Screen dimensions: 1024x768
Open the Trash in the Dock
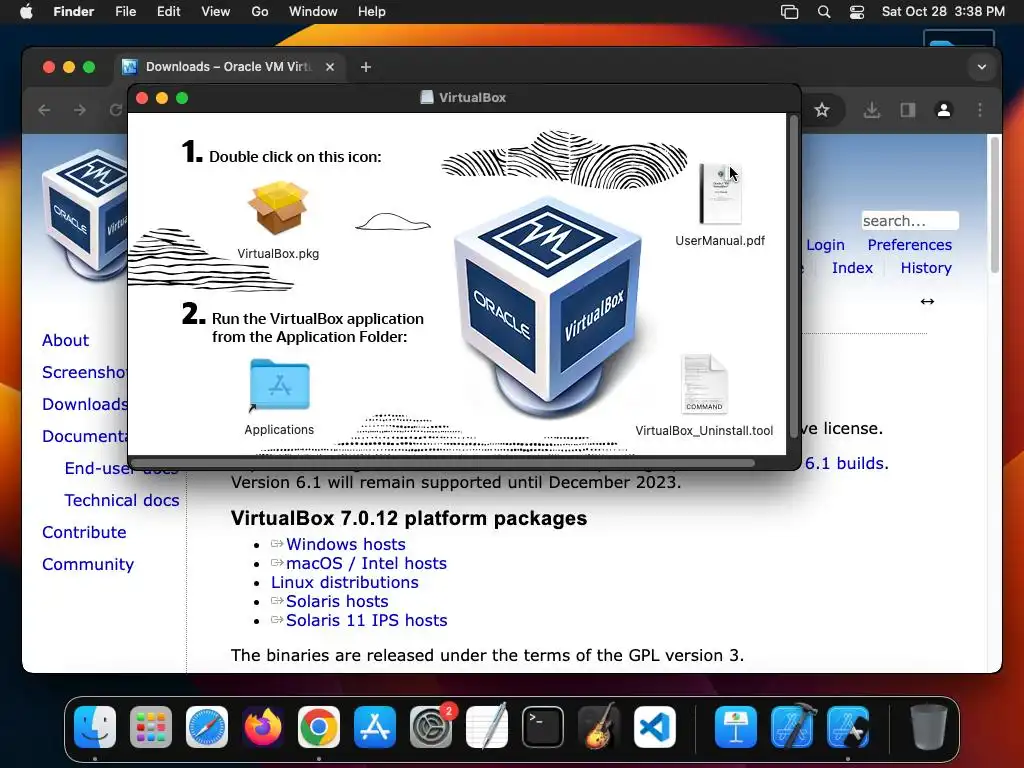tap(929, 727)
